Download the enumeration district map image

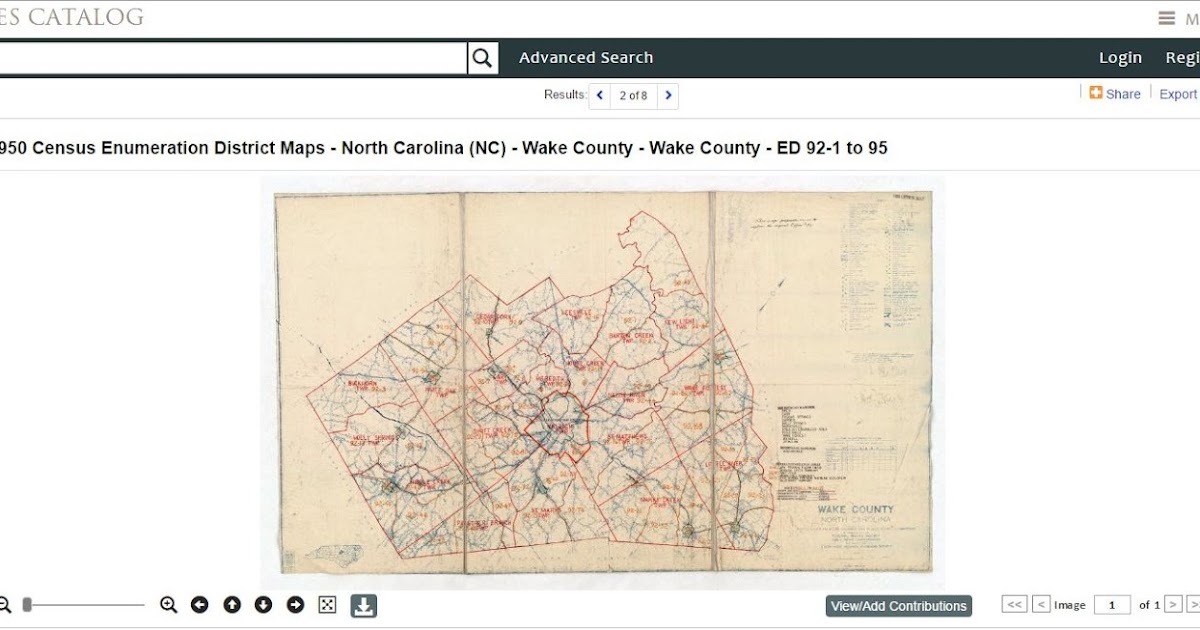tap(363, 604)
